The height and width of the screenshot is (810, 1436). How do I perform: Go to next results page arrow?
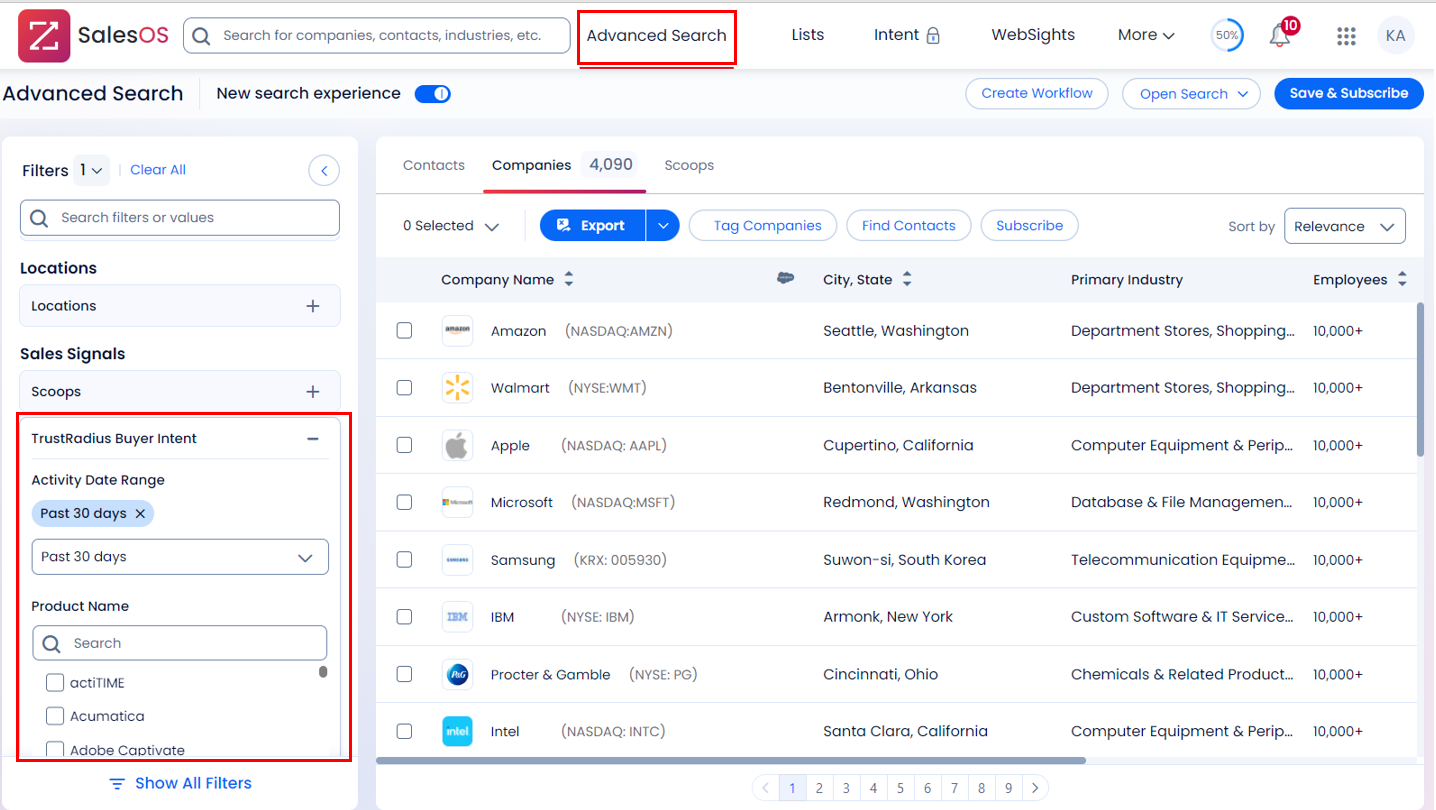(1036, 788)
